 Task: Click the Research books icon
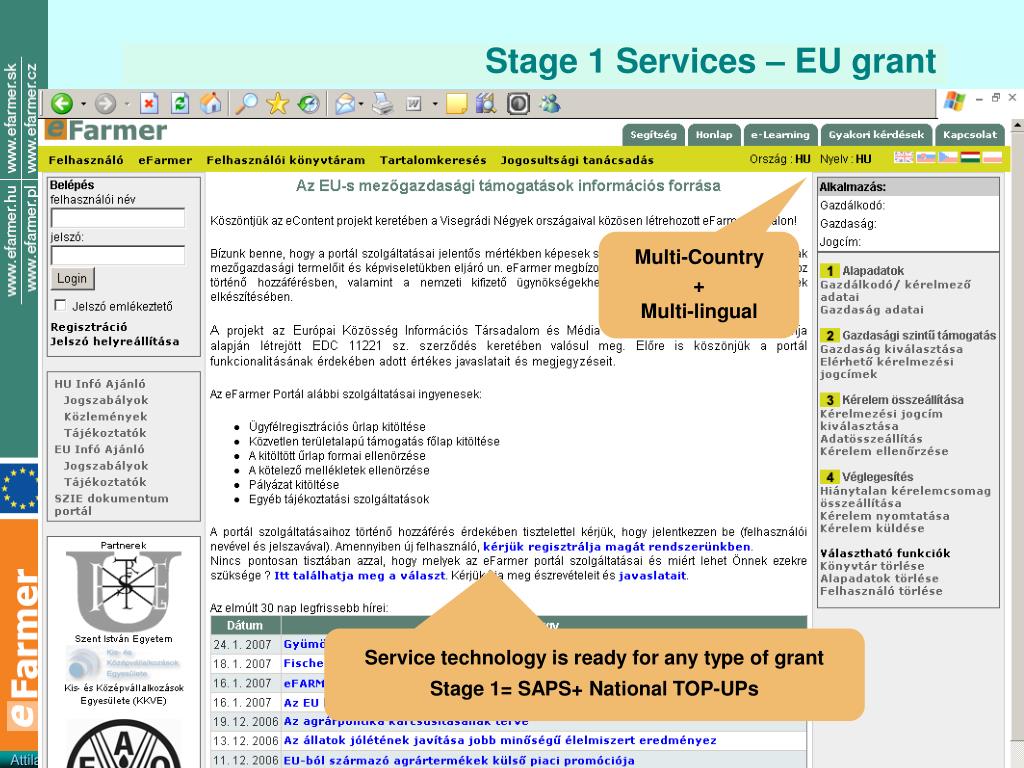tap(486, 103)
